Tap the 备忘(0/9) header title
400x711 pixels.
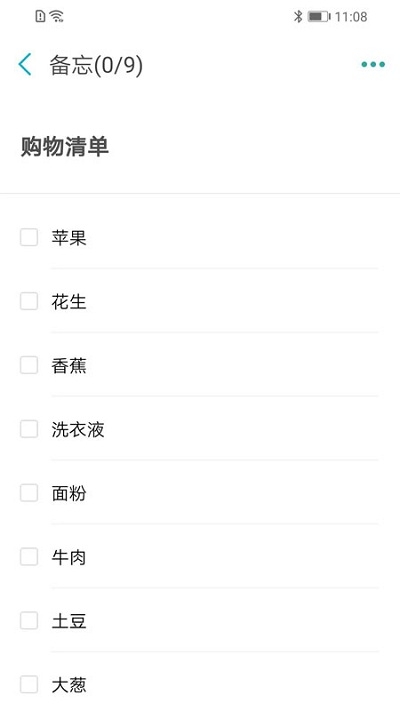click(96, 65)
